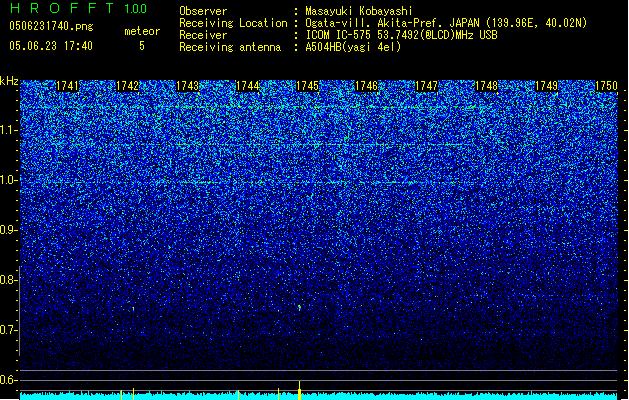Image resolution: width=629 pixels, height=400 pixels.
Task: Click the HROFFT program title
Action: pos(62,8)
